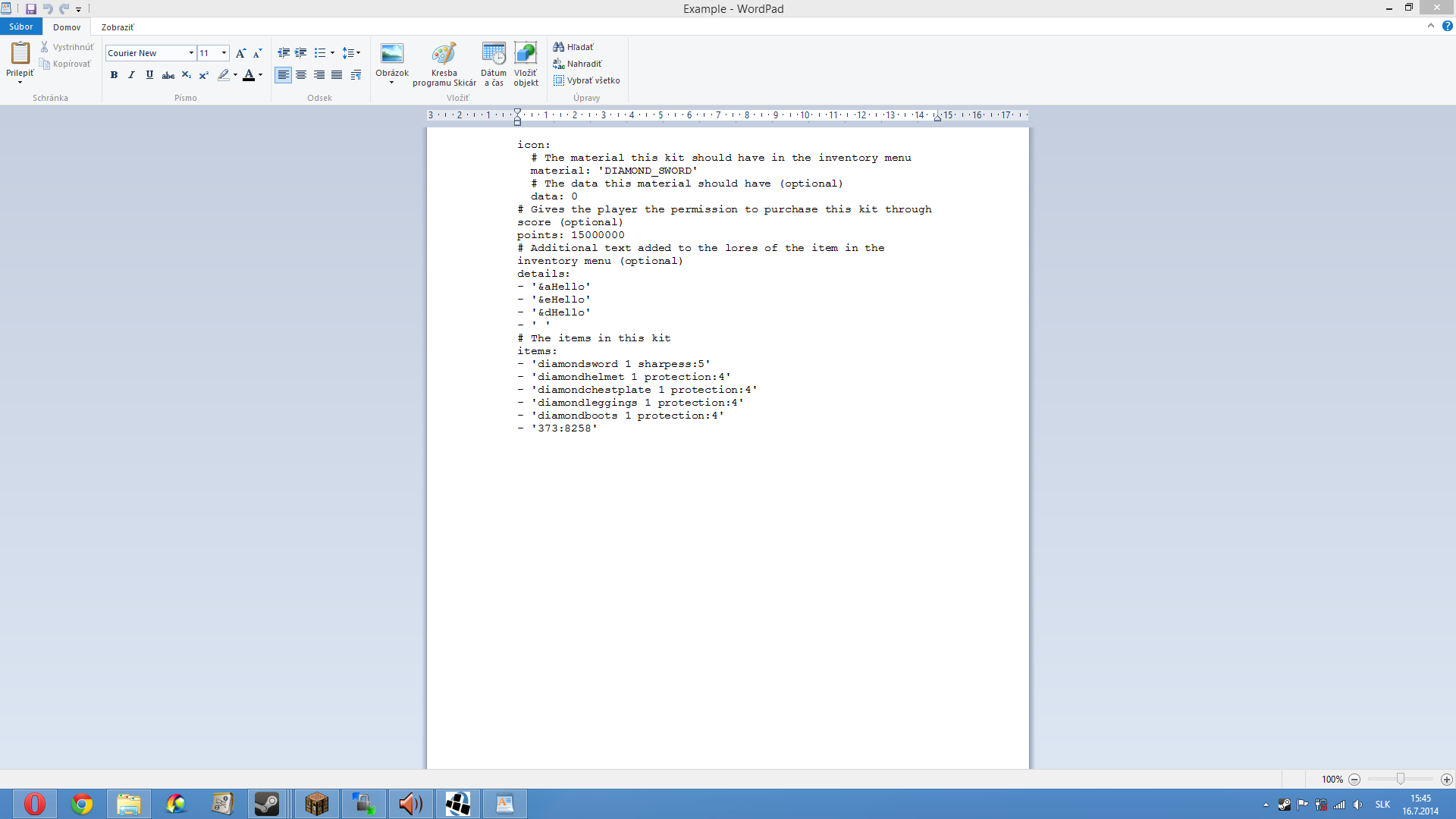Expand the Obrázok picture options arrow
This screenshot has height=819, width=1456.
point(392,83)
